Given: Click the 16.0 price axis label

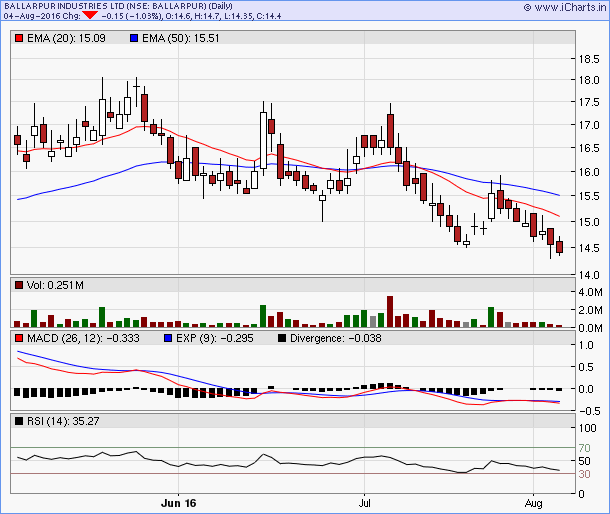Looking at the screenshot, I should click(589, 172).
